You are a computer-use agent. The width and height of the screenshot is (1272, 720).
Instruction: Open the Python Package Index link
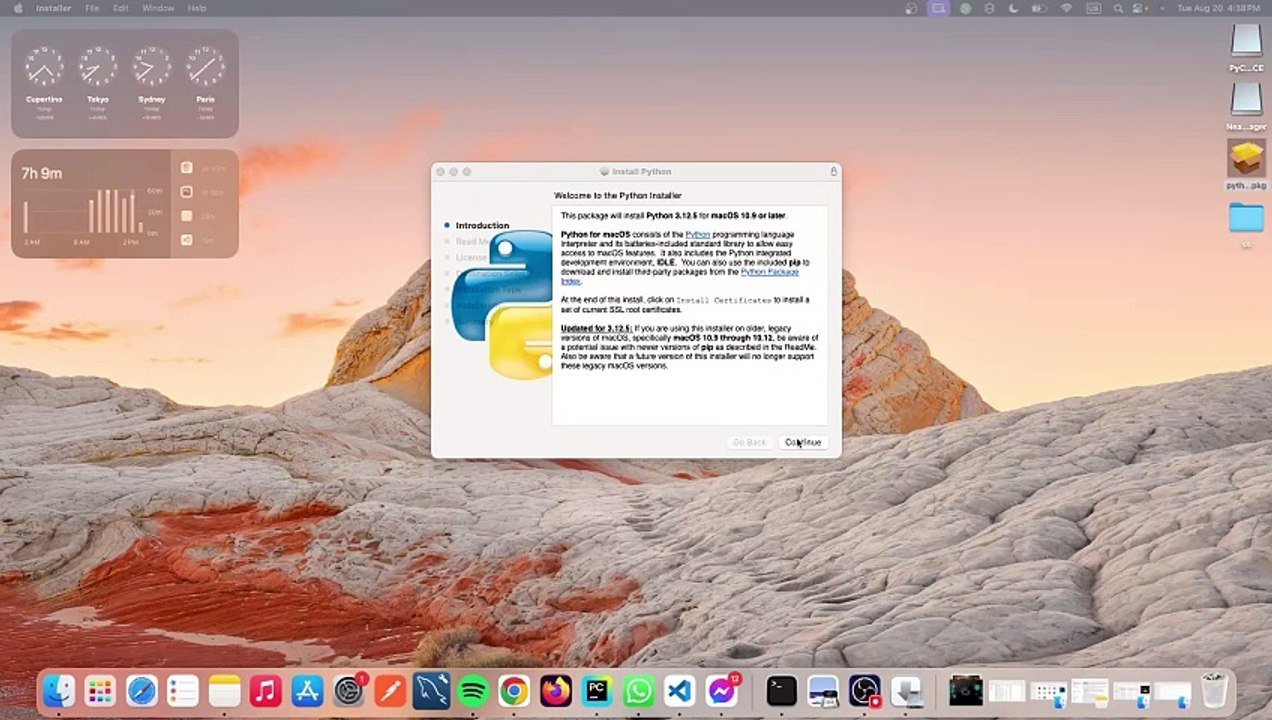(x=769, y=272)
